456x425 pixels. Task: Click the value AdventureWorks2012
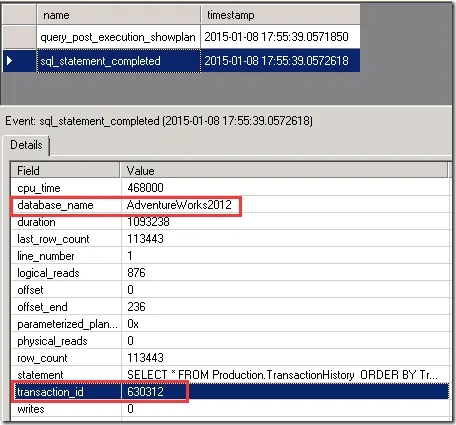[x=179, y=205]
